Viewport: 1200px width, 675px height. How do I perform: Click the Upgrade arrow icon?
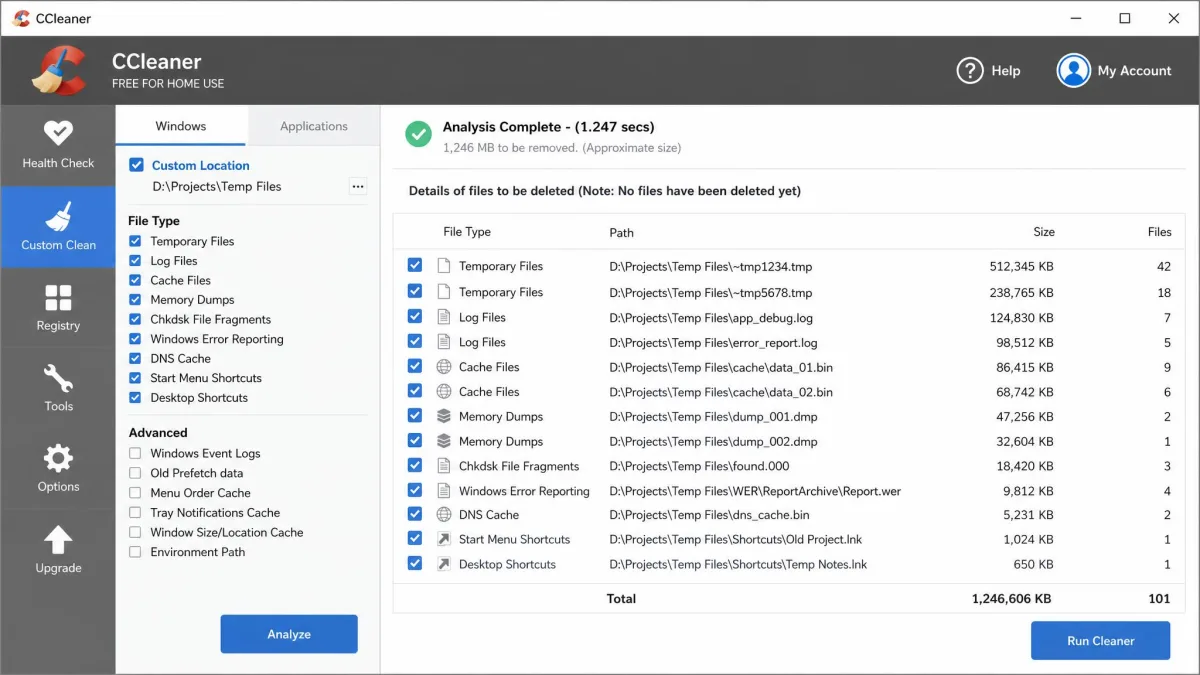58,540
